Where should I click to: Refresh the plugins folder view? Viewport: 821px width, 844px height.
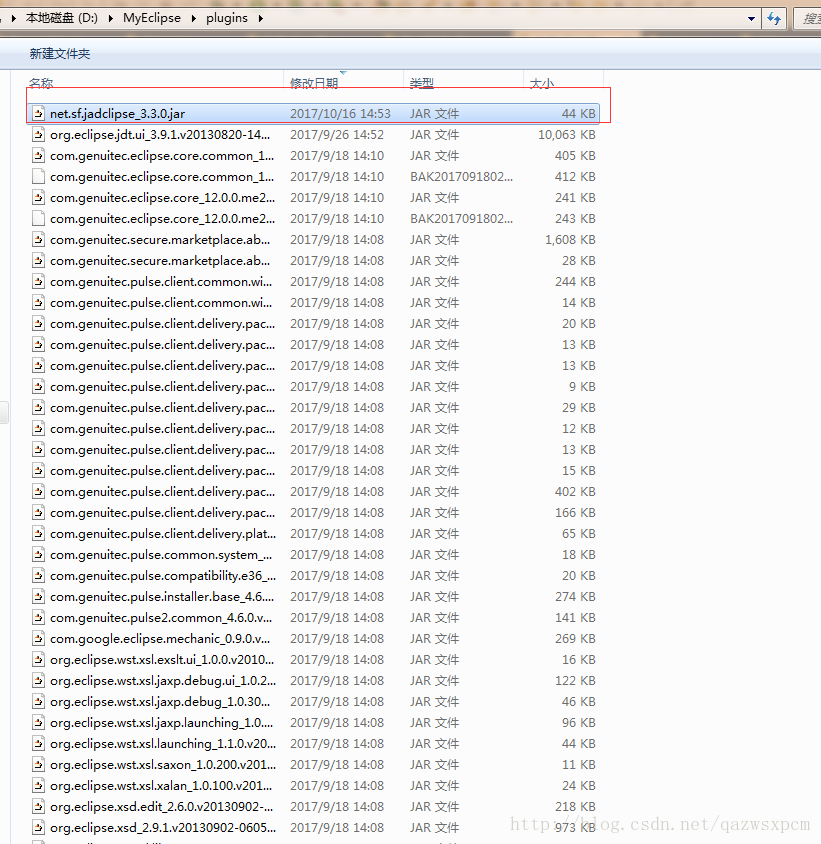(x=774, y=18)
